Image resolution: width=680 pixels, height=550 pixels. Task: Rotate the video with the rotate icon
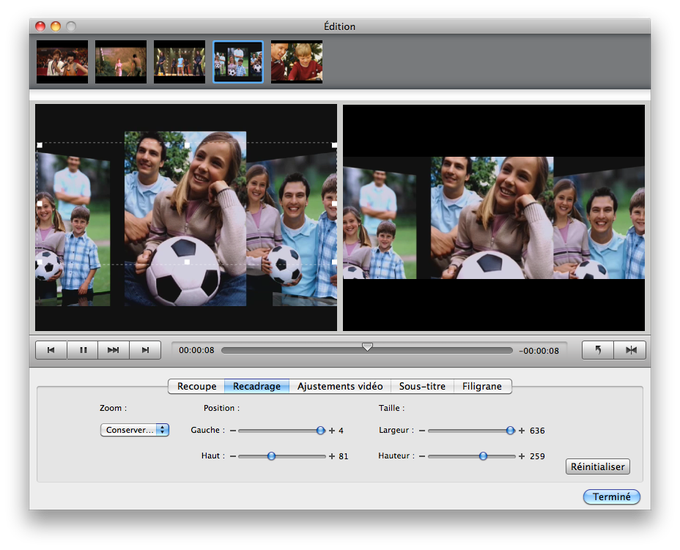[x=598, y=350]
